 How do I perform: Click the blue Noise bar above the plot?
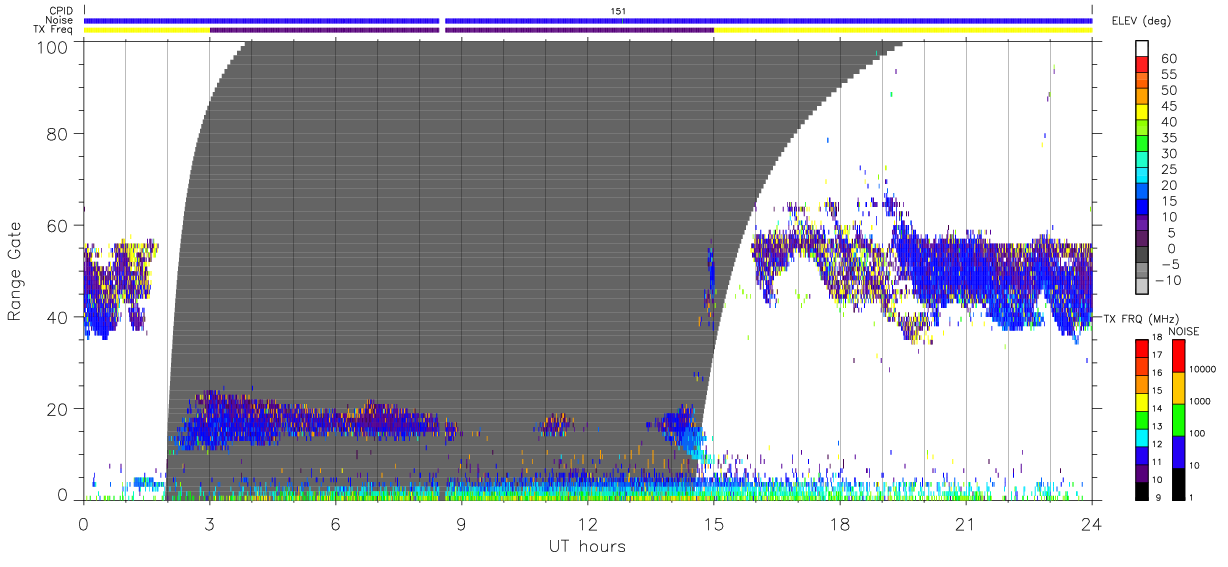pos(587,20)
